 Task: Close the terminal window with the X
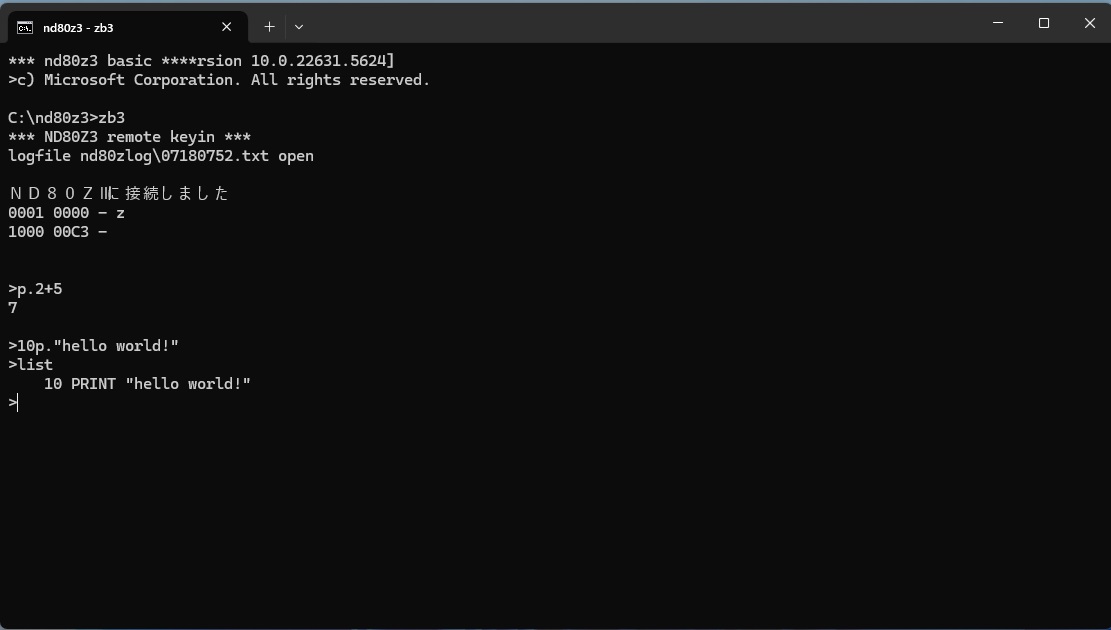coord(1090,23)
